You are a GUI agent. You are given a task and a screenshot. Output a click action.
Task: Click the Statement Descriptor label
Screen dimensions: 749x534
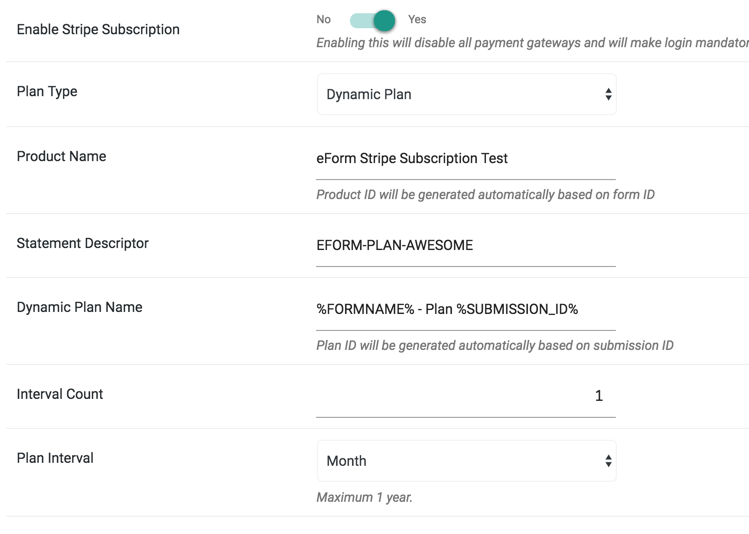click(83, 243)
